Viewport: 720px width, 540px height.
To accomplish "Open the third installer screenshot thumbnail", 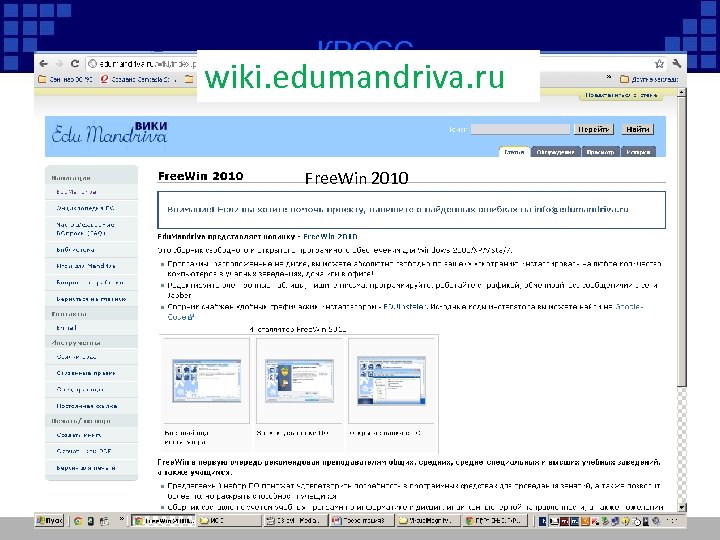I will tap(391, 381).
